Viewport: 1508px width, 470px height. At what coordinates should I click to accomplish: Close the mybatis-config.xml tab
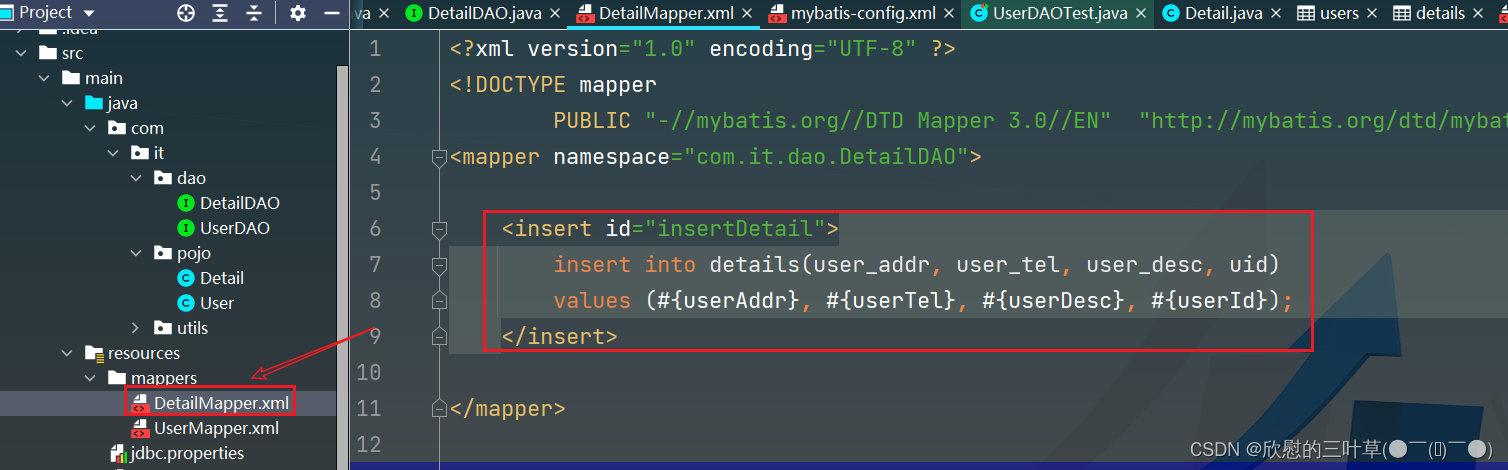(x=949, y=14)
